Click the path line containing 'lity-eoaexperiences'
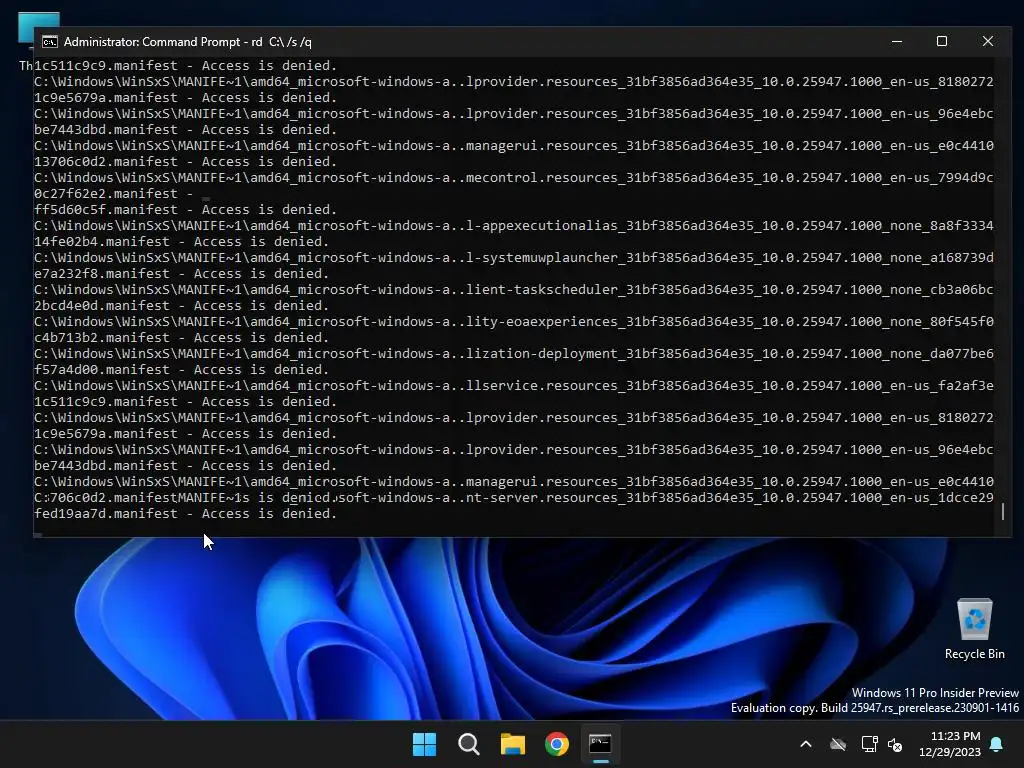 tap(514, 322)
